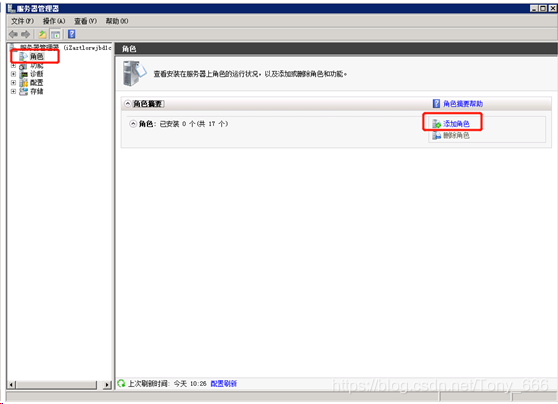558x404 pixels.
Task: Click the 存储 icon in the tree
Action: click(23, 91)
